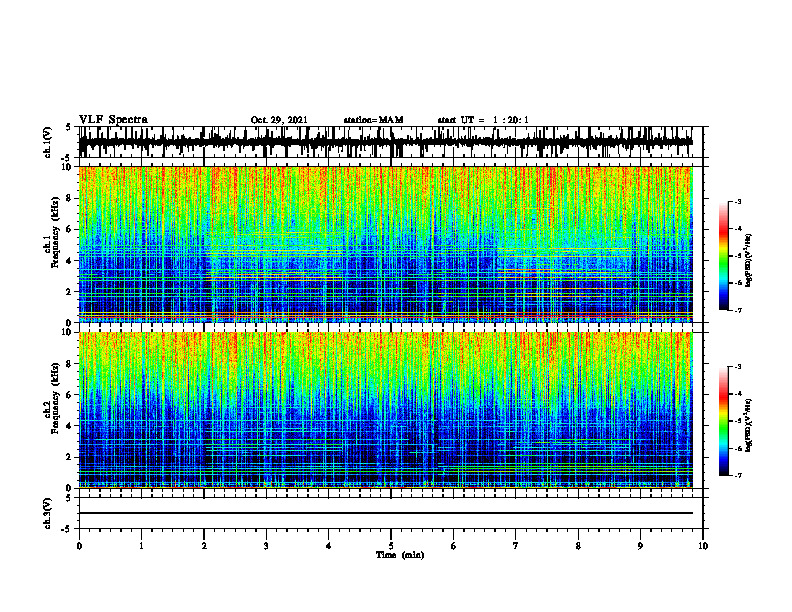Image resolution: width=792 pixels, height=612 pixels.
Task: Click the "ch.3(V)" axis label
Action: click(x=48, y=513)
